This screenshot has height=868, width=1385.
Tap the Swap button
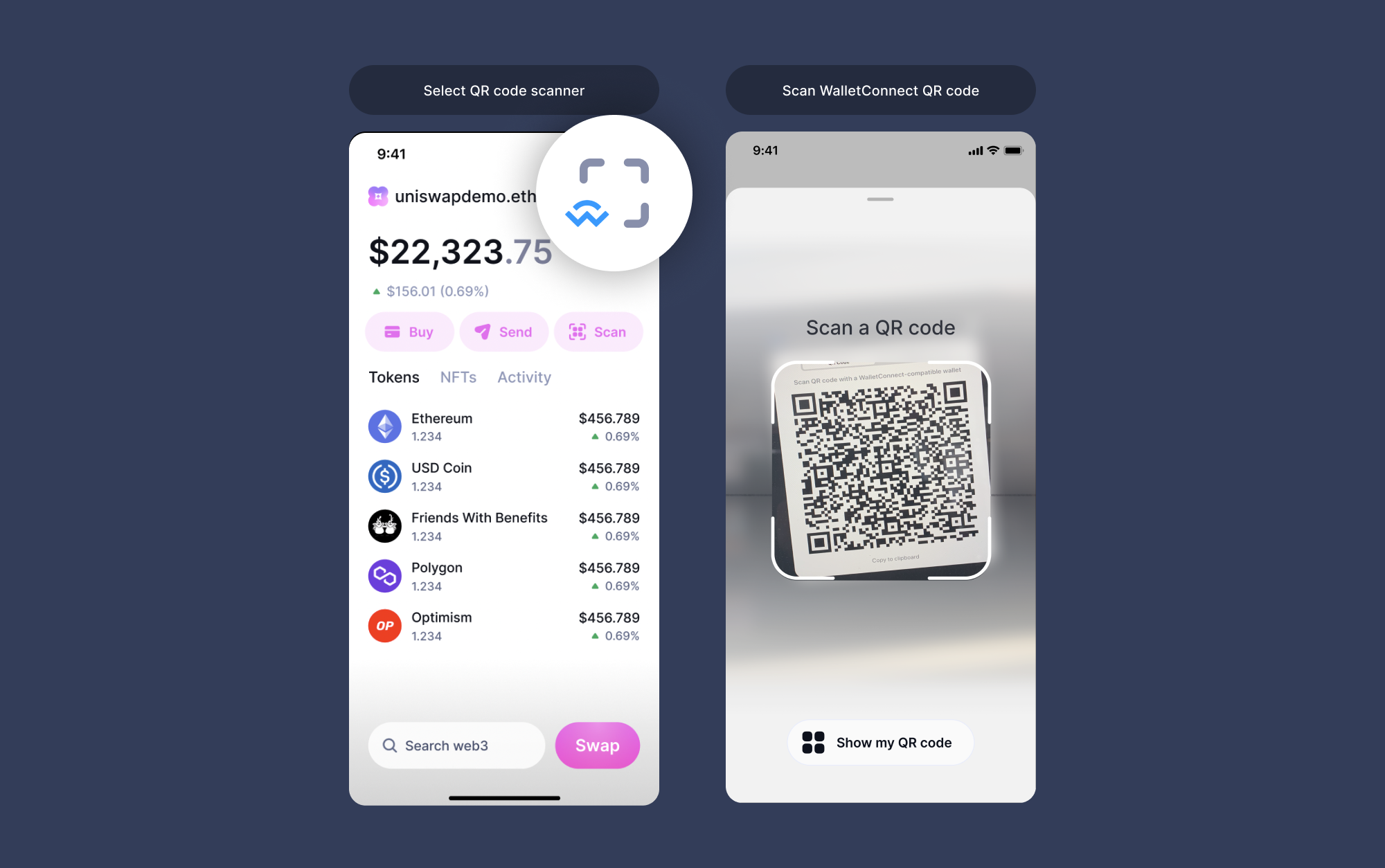[598, 745]
